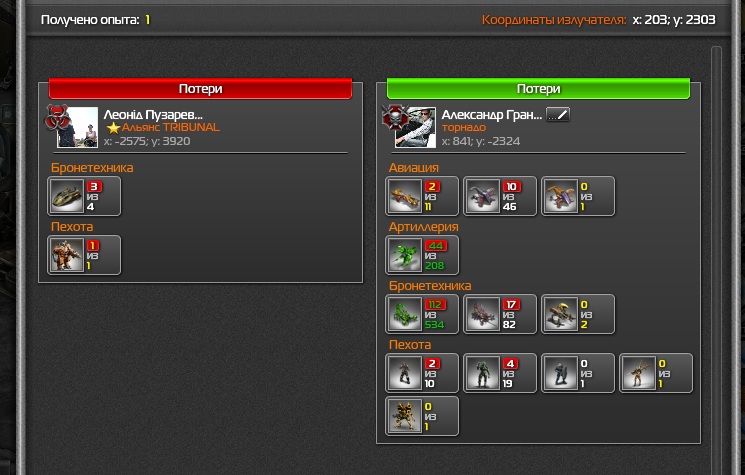Click coordinates x: 841; y: -2324
Screen dimensions: 745x475
tap(481, 141)
